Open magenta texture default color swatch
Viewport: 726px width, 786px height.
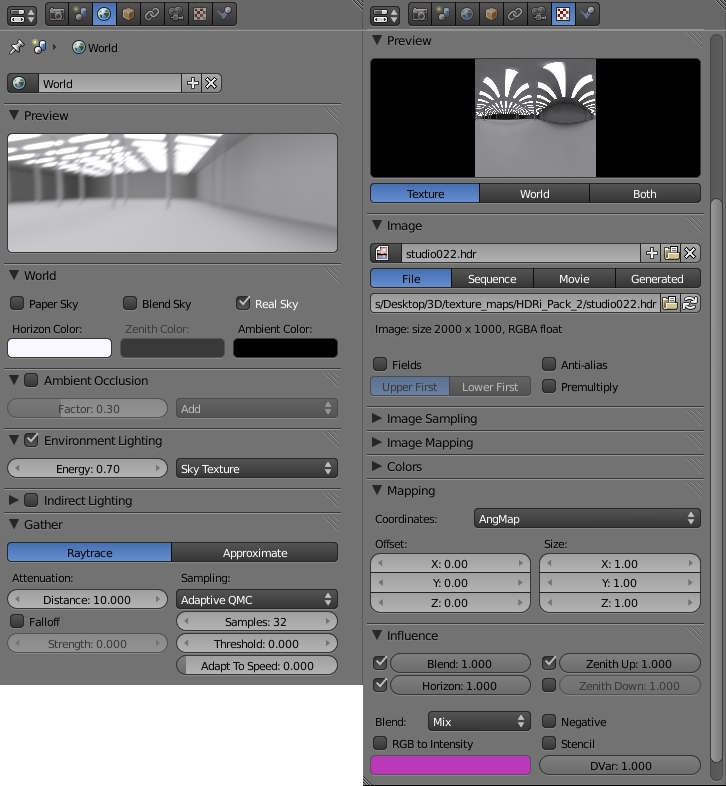[450, 765]
